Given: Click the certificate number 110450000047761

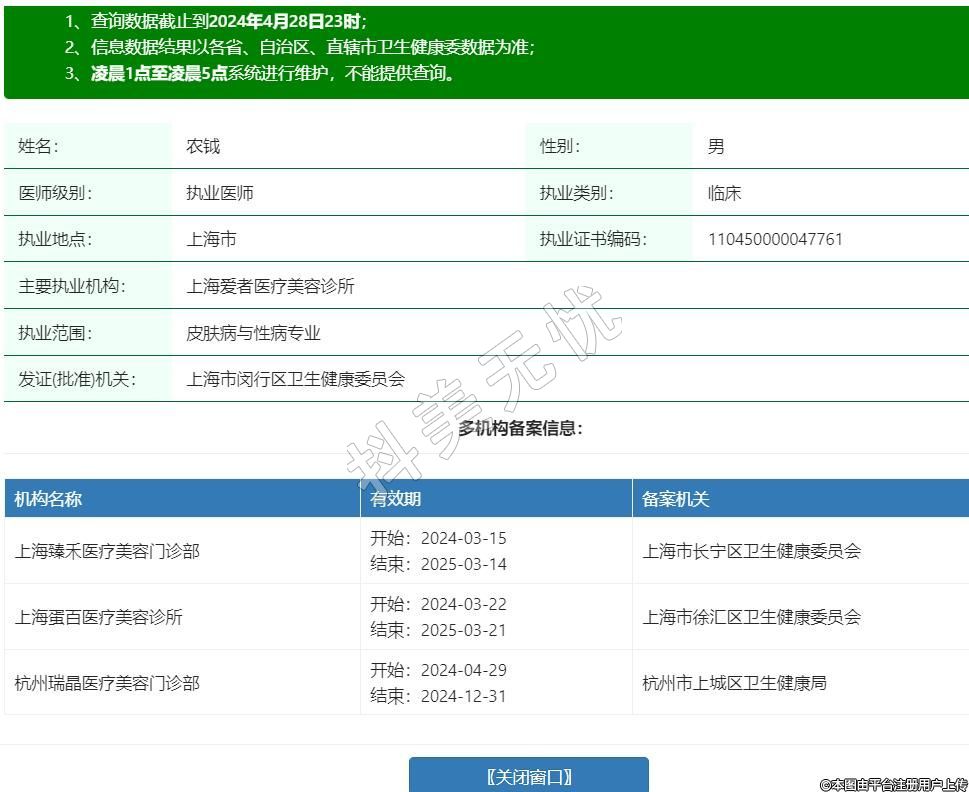Looking at the screenshot, I should (x=775, y=239).
